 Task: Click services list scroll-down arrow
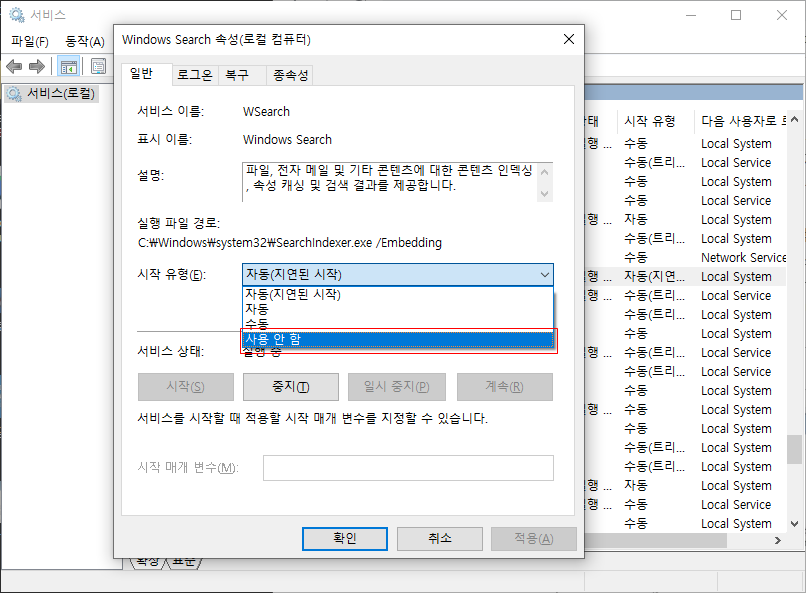pos(794,524)
